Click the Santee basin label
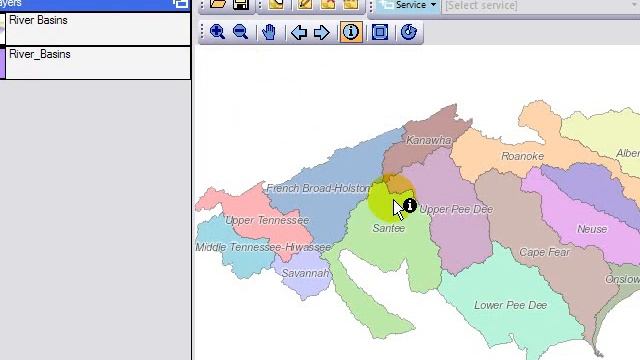 click(389, 228)
